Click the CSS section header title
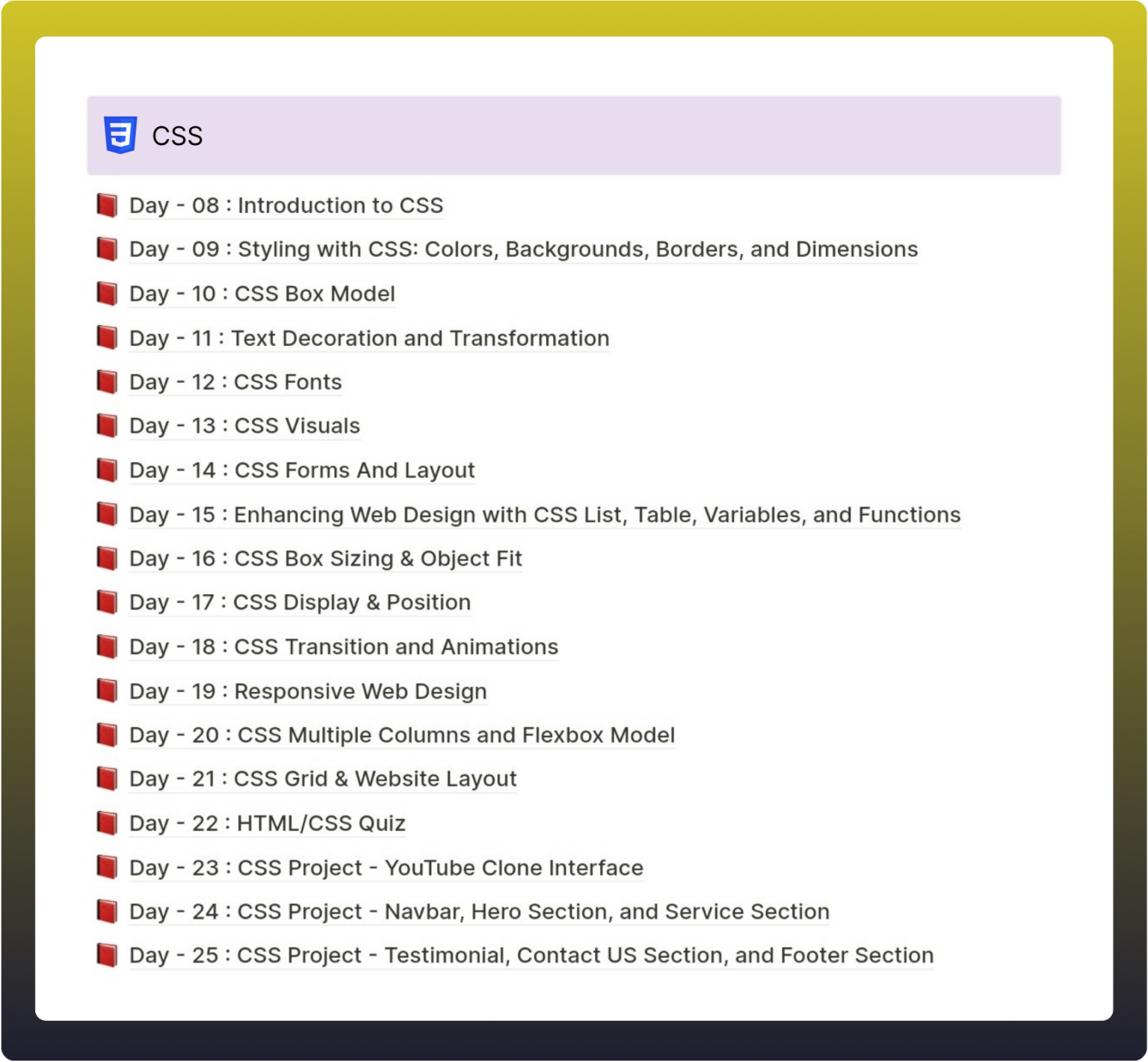1148x1062 pixels. tap(177, 136)
